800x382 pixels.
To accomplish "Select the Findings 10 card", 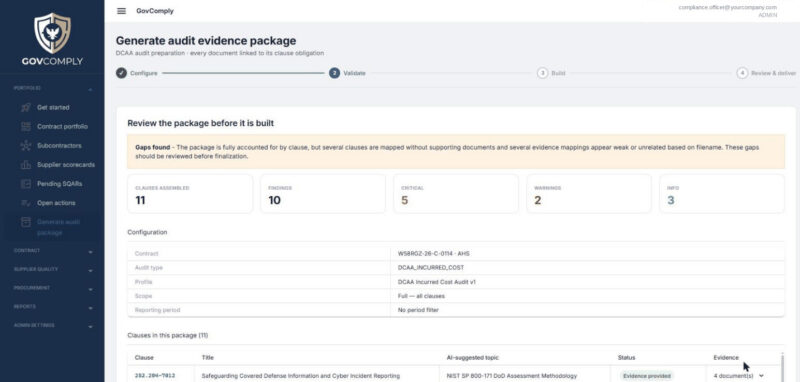I will (323, 194).
